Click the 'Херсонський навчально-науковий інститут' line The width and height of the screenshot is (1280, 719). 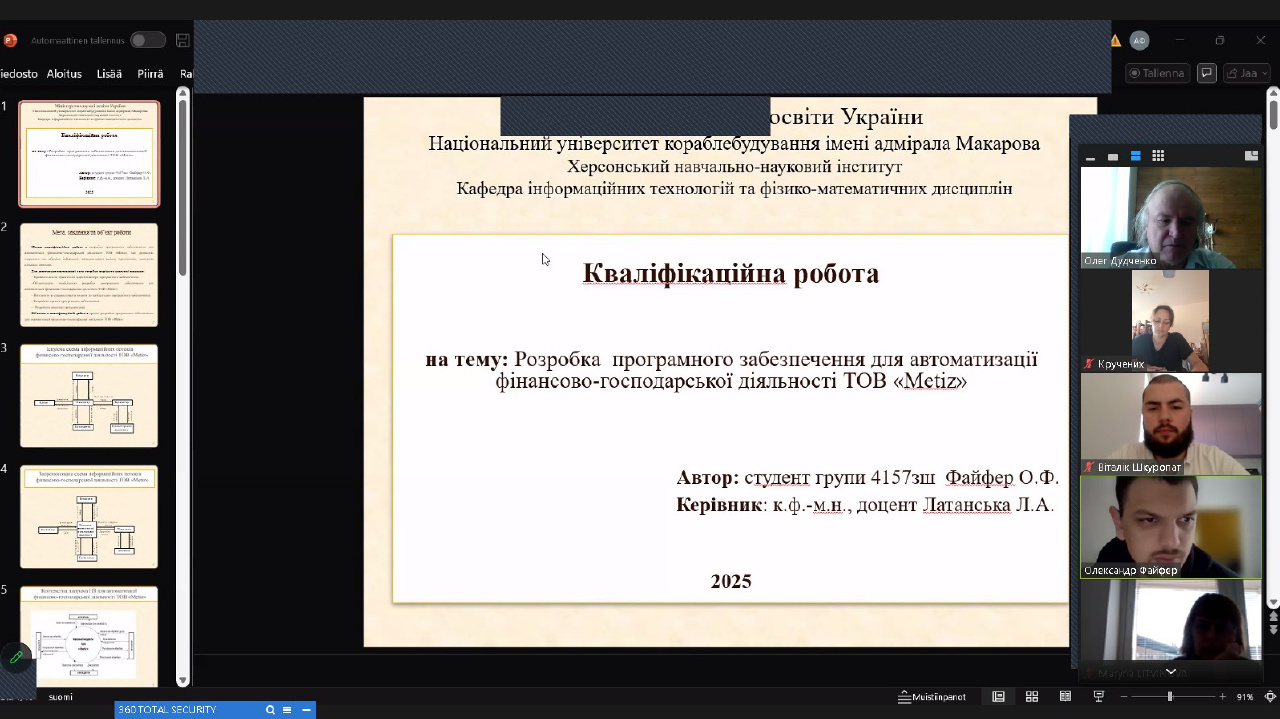[735, 167]
